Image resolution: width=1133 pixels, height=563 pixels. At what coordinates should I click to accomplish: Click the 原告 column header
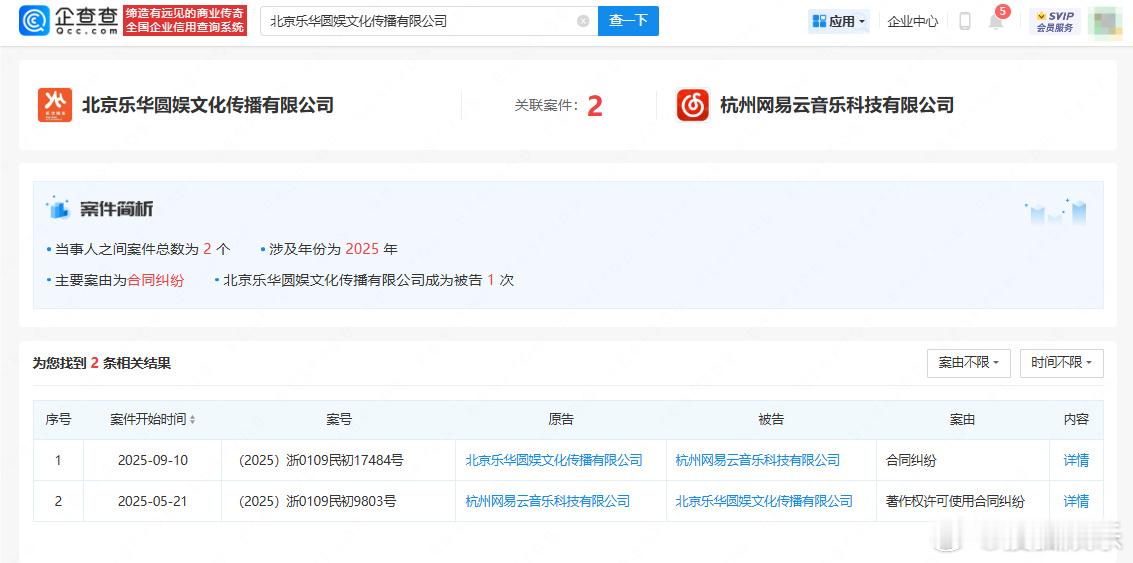[x=561, y=419]
